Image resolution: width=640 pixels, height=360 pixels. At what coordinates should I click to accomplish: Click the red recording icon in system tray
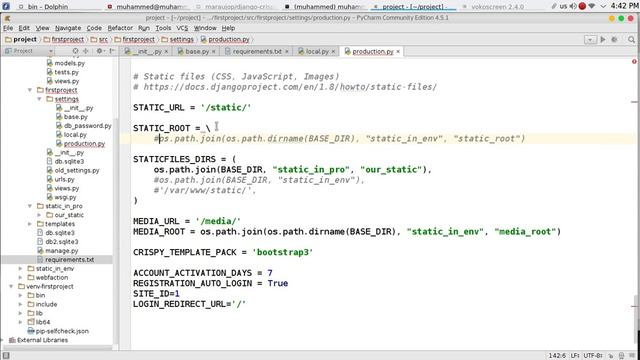582,6
